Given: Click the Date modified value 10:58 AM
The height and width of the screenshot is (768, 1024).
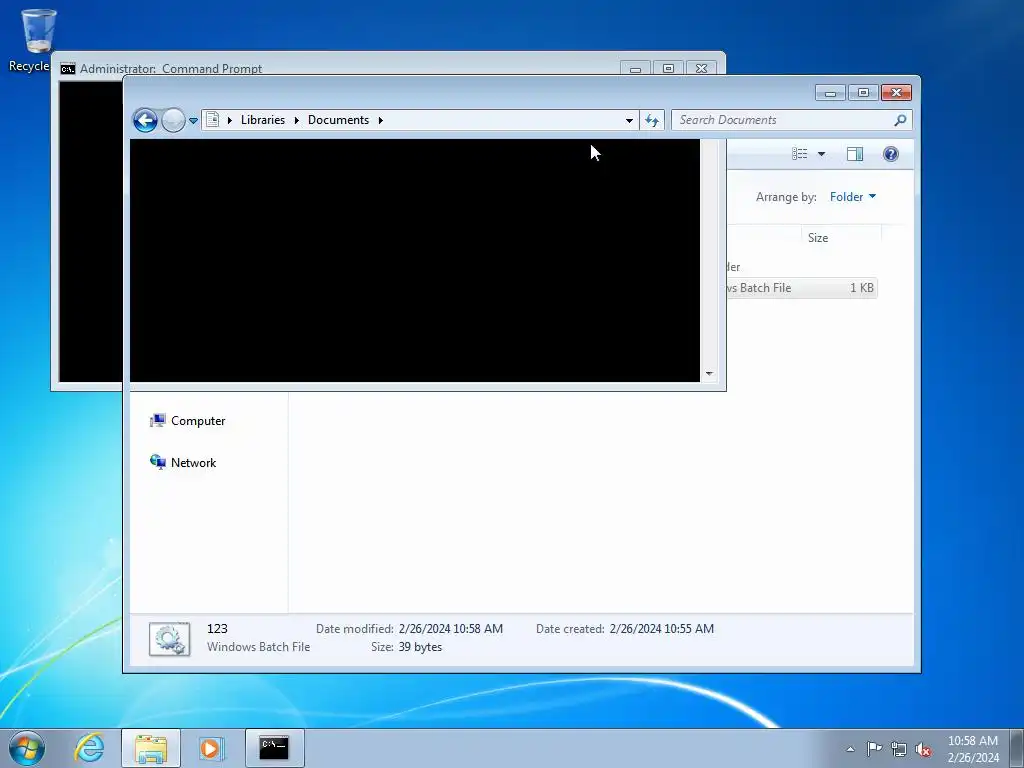Looking at the screenshot, I should pos(451,629).
